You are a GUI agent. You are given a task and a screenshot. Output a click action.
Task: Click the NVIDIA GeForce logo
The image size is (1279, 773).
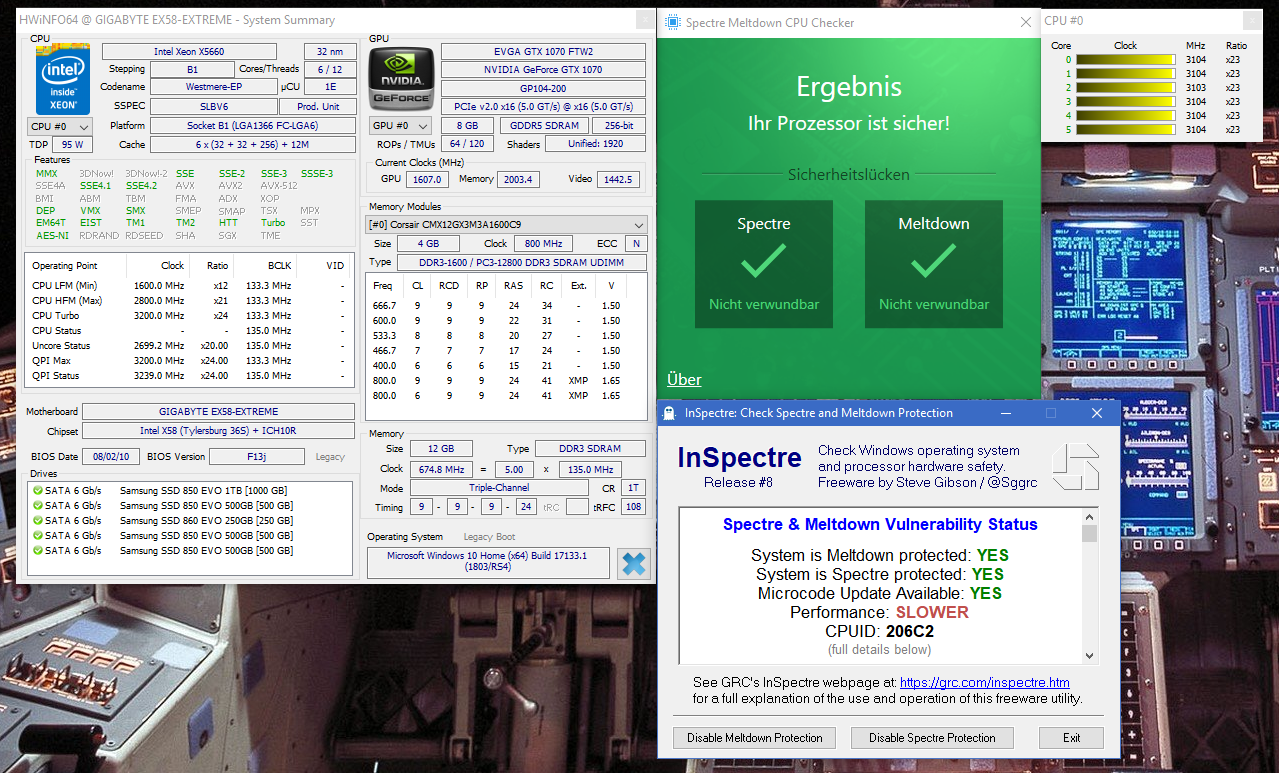401,79
